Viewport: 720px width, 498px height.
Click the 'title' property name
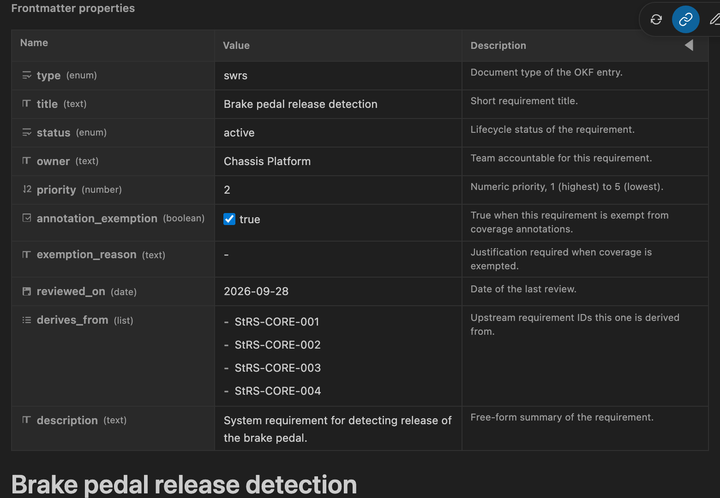(x=47, y=104)
